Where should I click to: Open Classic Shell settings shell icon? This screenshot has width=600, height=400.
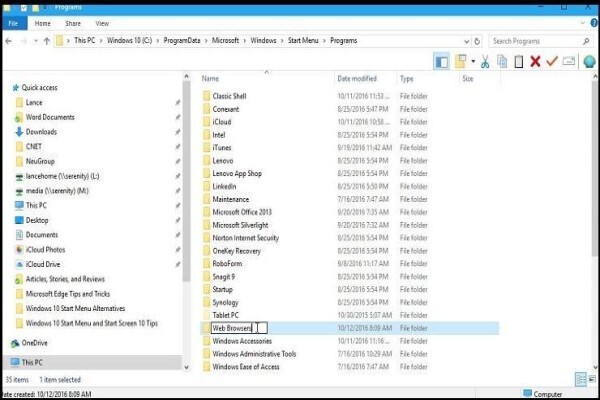point(589,61)
